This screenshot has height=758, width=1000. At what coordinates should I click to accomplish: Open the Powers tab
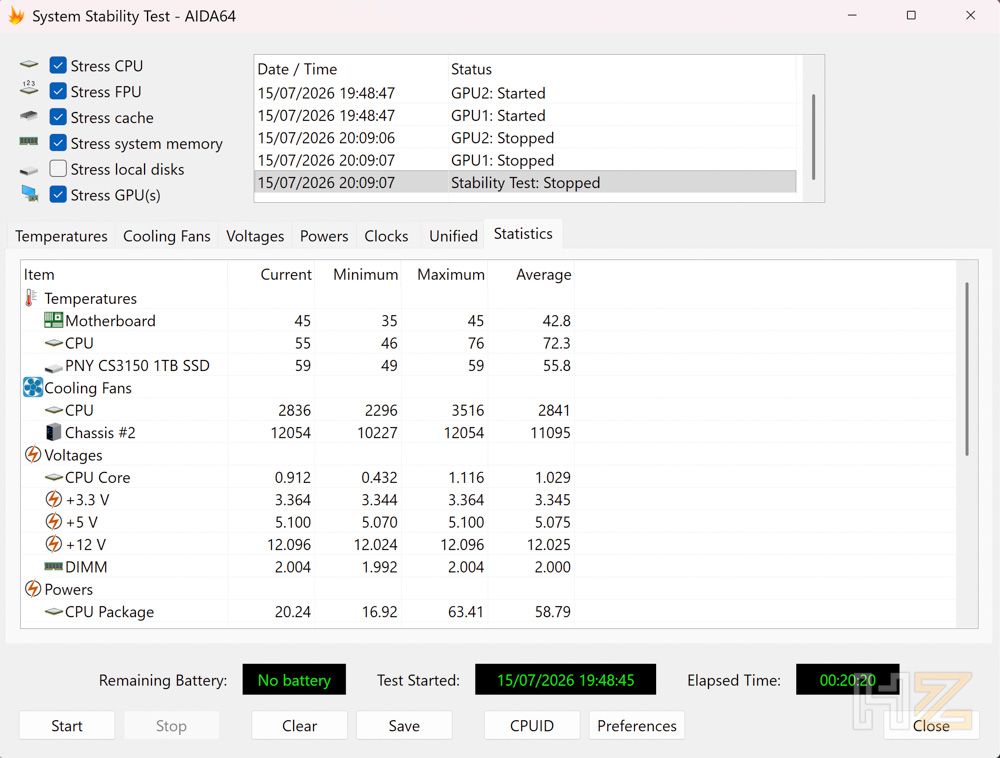(x=324, y=236)
